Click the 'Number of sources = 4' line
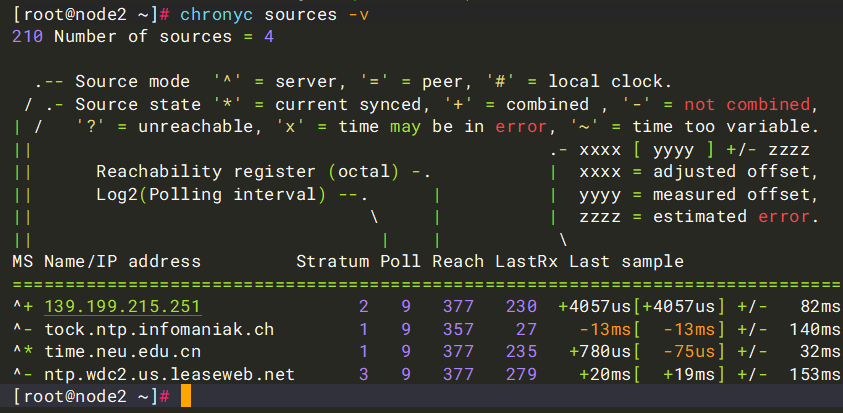Screen dimensions: 843x413 (164, 37)
